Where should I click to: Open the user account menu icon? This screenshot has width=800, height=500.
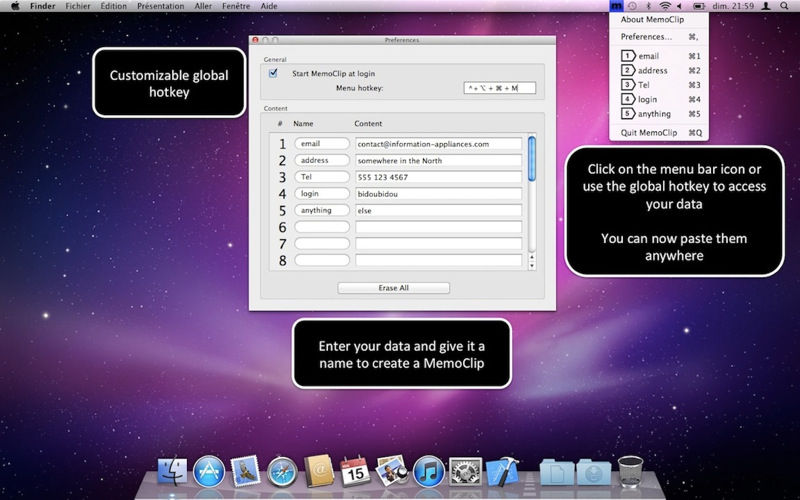coord(766,6)
